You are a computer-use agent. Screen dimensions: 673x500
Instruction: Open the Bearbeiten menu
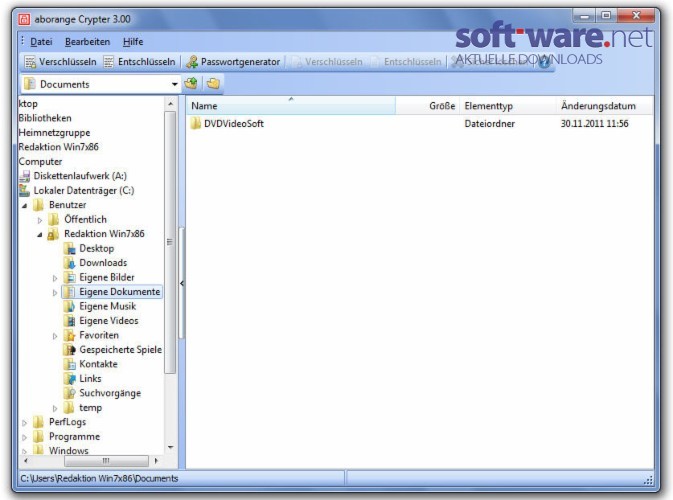pyautogui.click(x=88, y=42)
